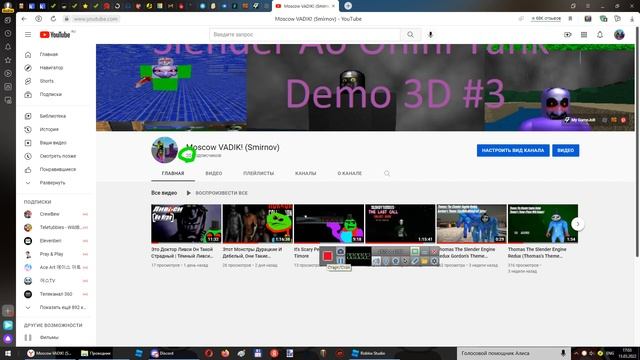This screenshot has width=640, height=360.
Task: Click the YouTube logo
Action: tap(55, 35)
